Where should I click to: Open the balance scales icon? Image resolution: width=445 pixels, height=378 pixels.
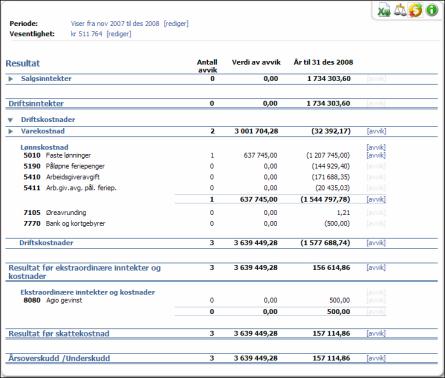point(400,10)
